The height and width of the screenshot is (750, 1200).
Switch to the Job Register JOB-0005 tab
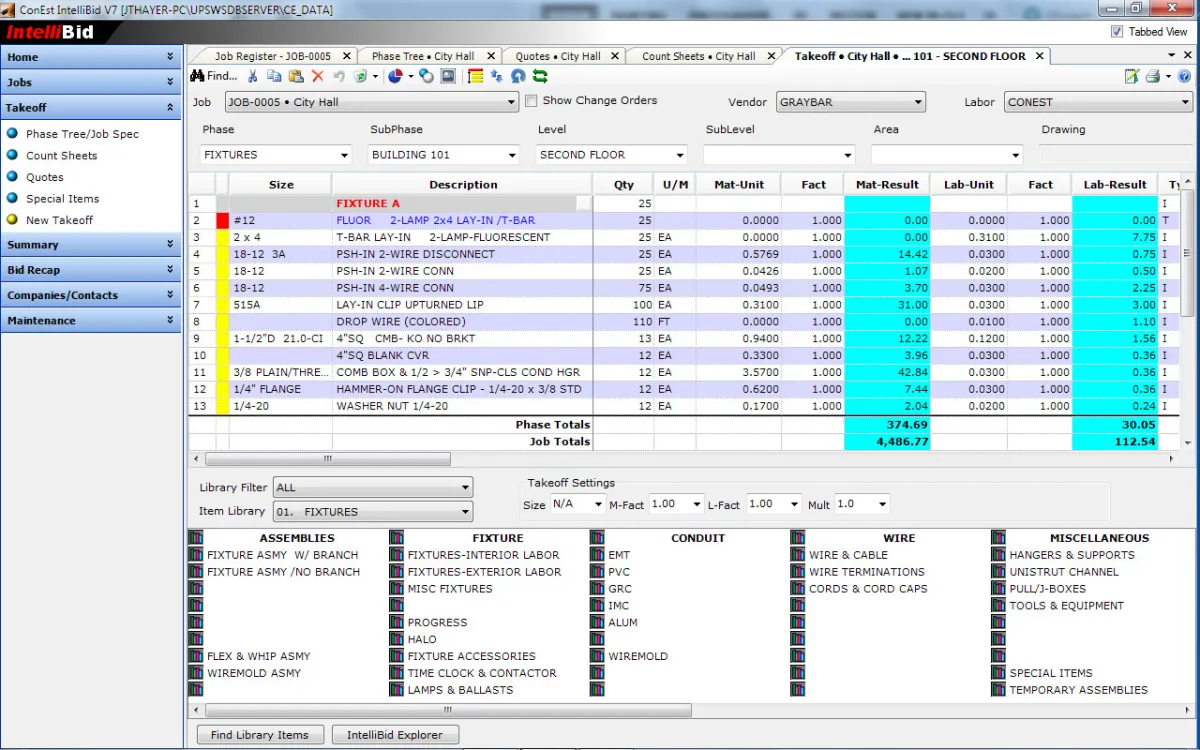[x=272, y=56]
